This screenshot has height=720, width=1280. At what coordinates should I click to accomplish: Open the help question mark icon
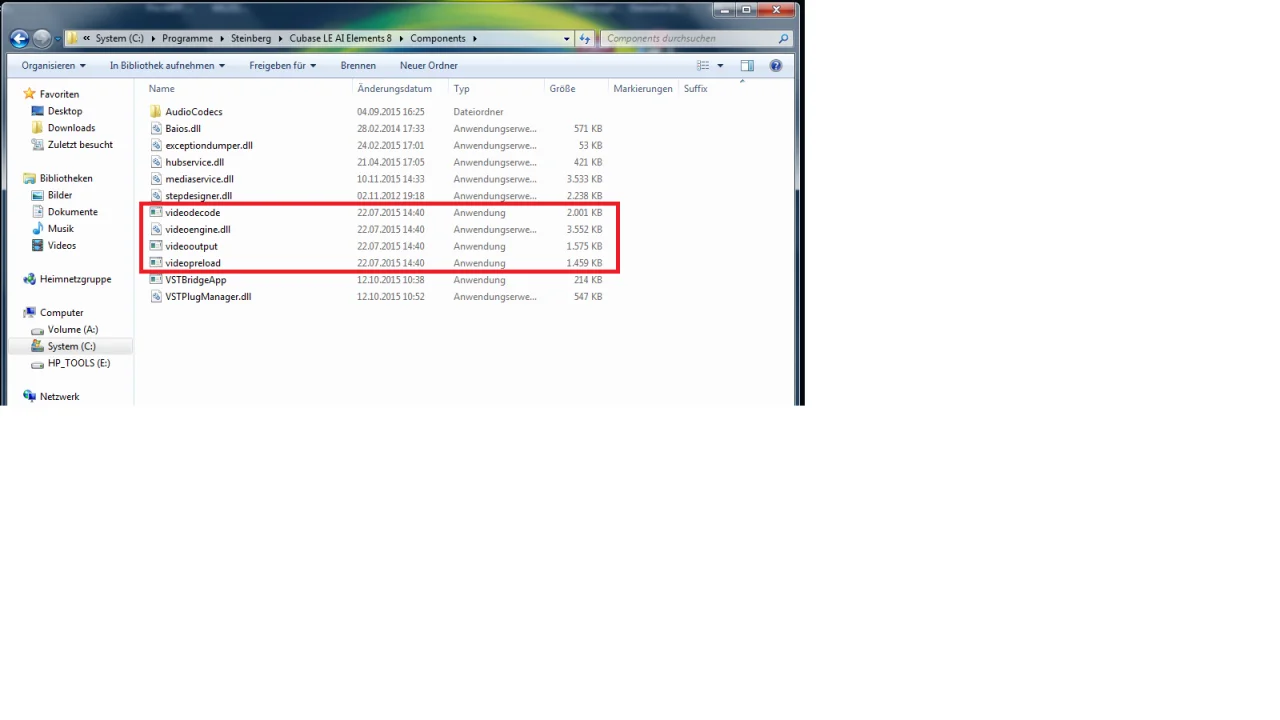coord(775,66)
